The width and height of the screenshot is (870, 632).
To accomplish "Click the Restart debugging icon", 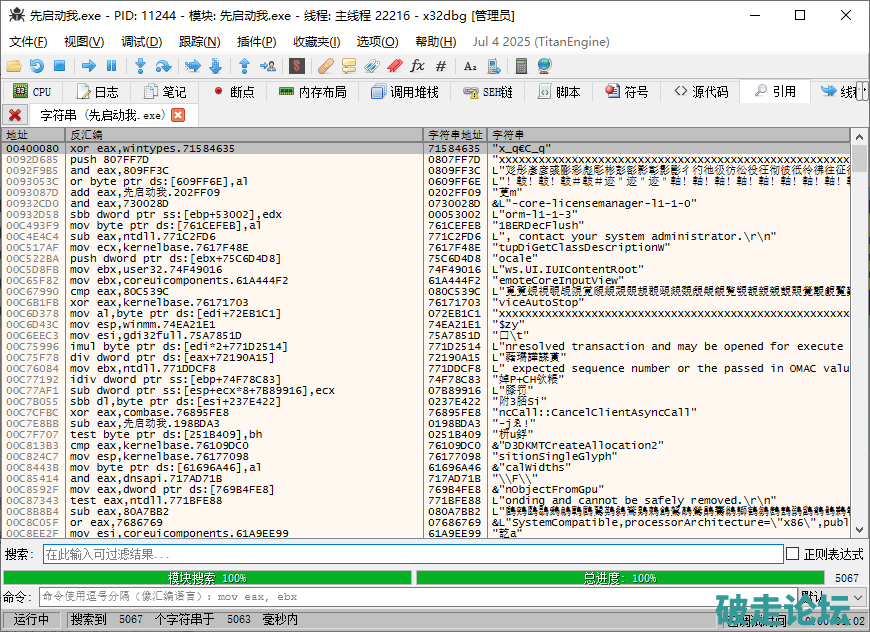I will click(x=36, y=66).
